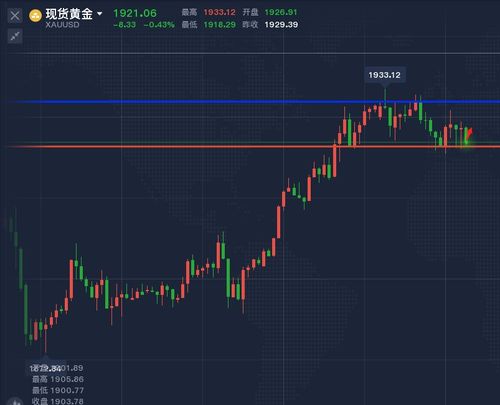Viewport: 500px width, 405px height.
Task: Click the 1872.84 low price label
Action: [x=45, y=368]
